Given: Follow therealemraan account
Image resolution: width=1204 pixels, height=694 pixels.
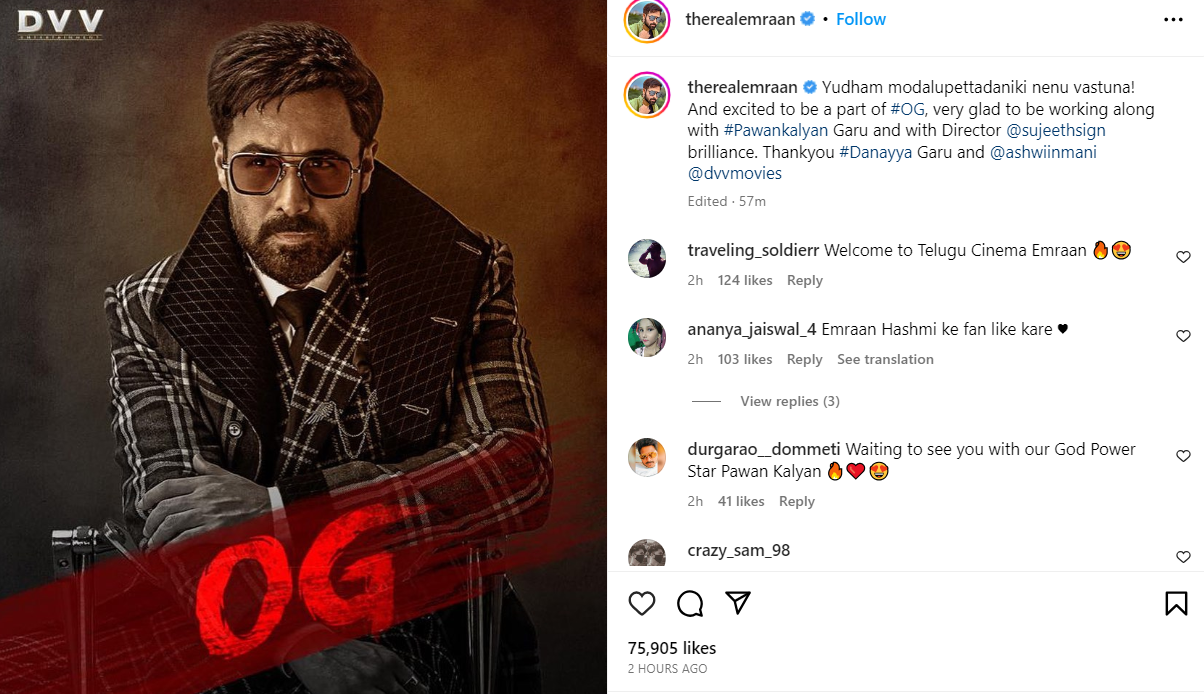Looking at the screenshot, I should (x=861, y=19).
